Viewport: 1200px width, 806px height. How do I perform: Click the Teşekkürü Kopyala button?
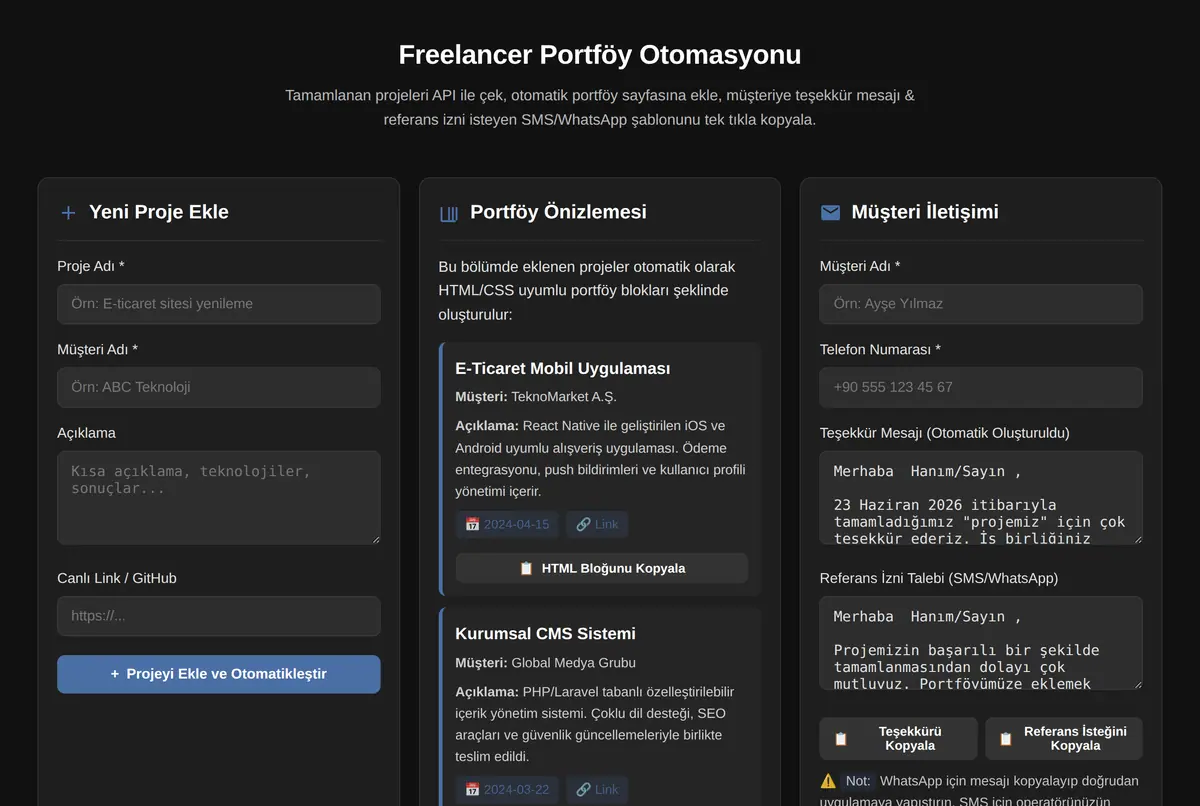898,739
